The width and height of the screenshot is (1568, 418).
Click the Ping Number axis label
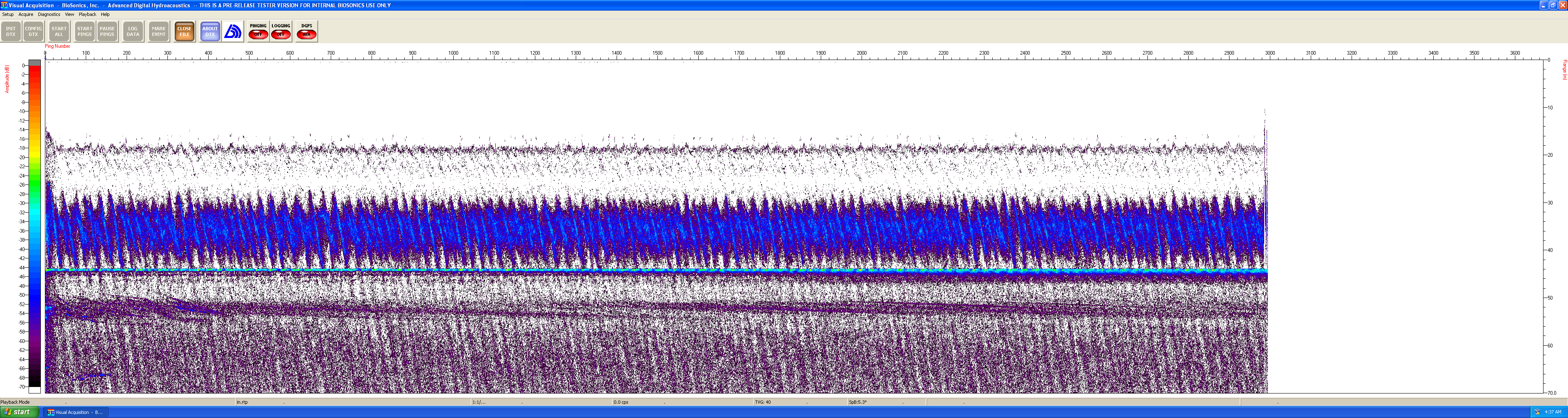tap(57, 46)
